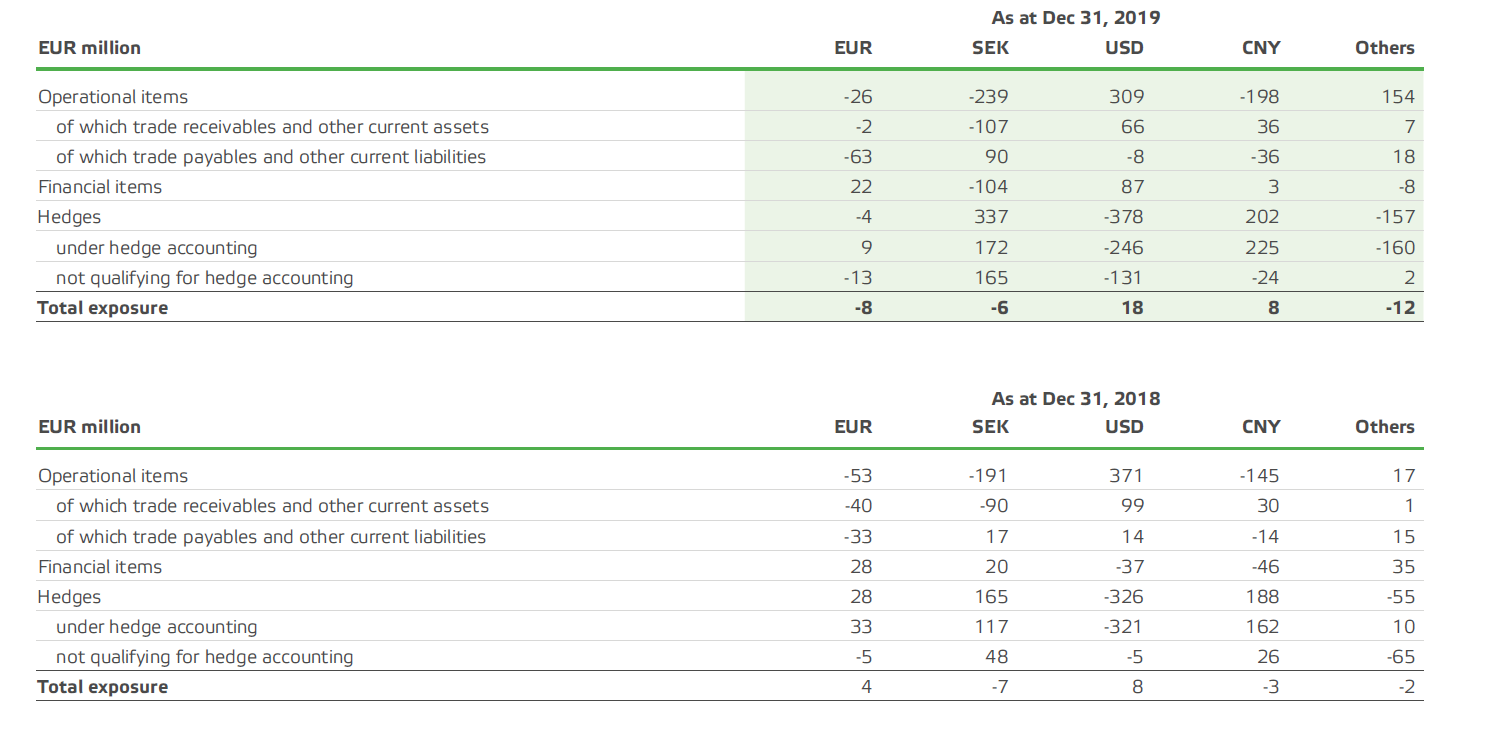Select the 2018 trade receivables row label

(273, 506)
